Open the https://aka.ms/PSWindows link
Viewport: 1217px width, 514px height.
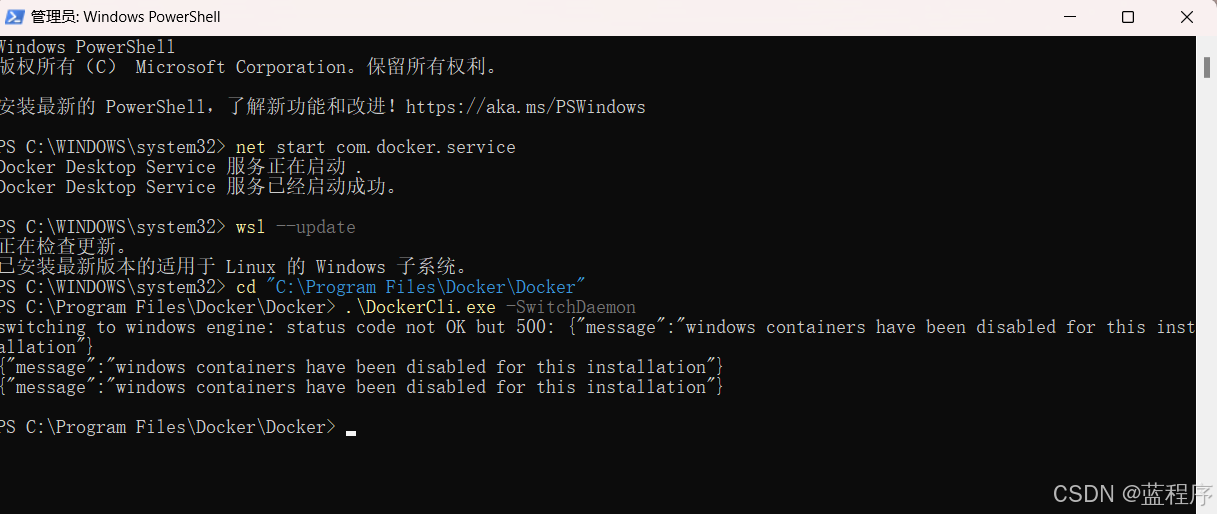point(526,107)
